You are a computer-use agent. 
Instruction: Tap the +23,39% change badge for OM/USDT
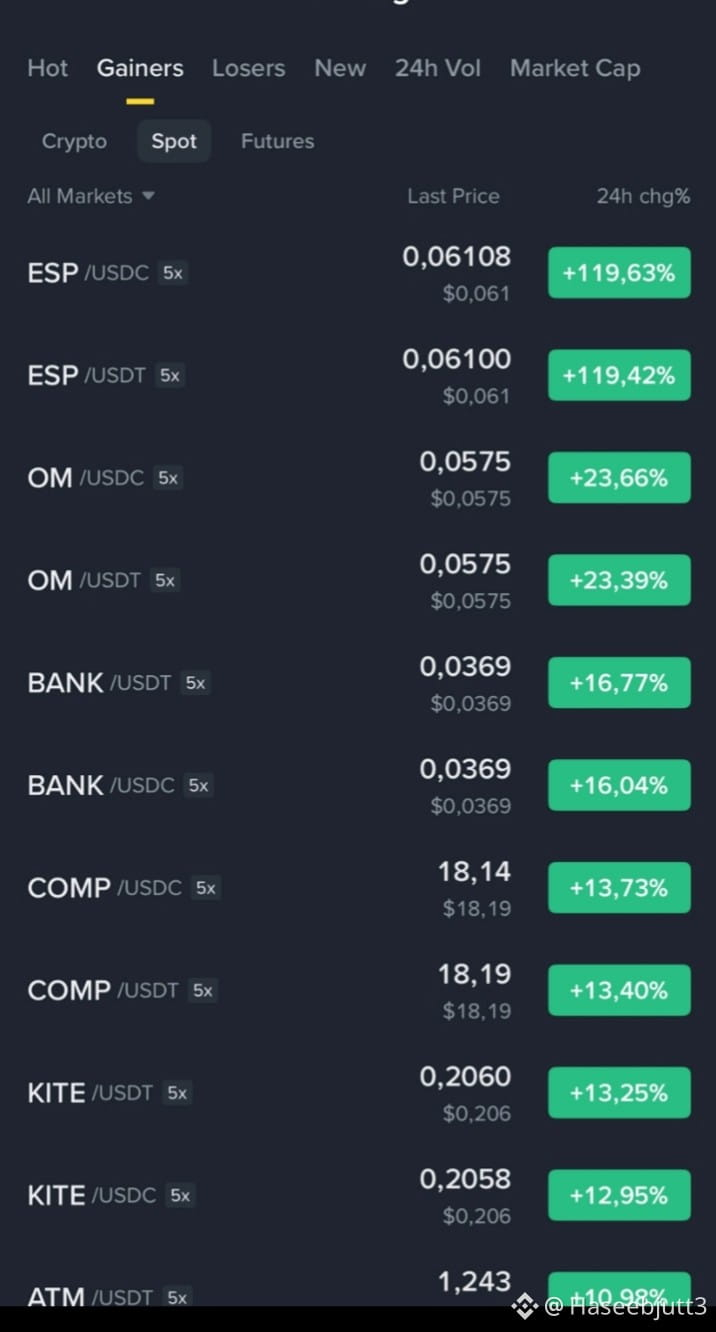[619, 580]
